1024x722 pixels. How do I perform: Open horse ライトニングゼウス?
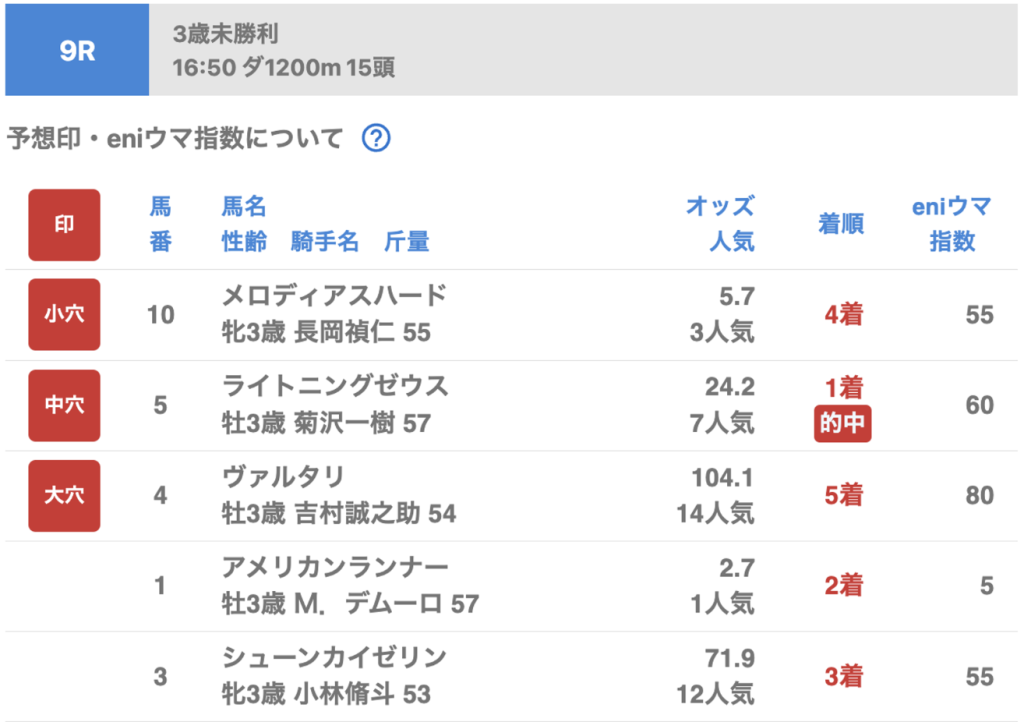[x=335, y=386]
